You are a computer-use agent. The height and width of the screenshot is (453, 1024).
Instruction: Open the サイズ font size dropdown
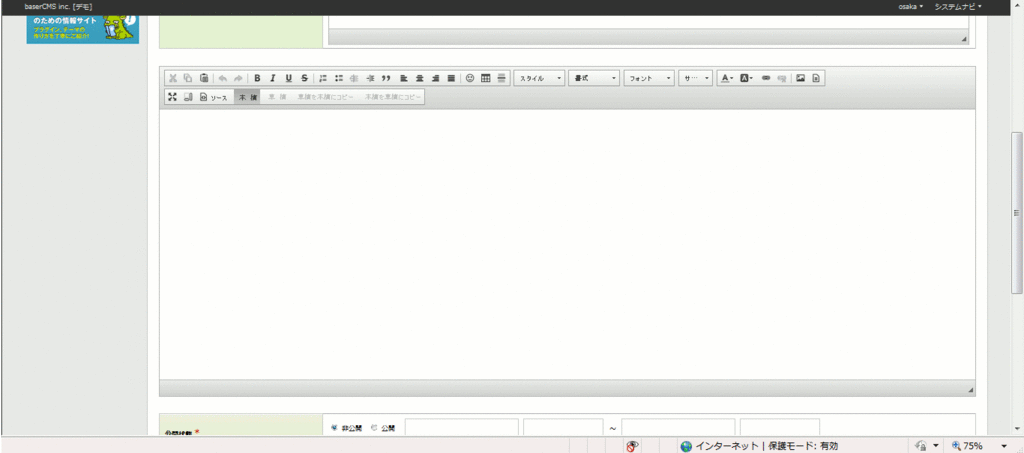pos(696,78)
